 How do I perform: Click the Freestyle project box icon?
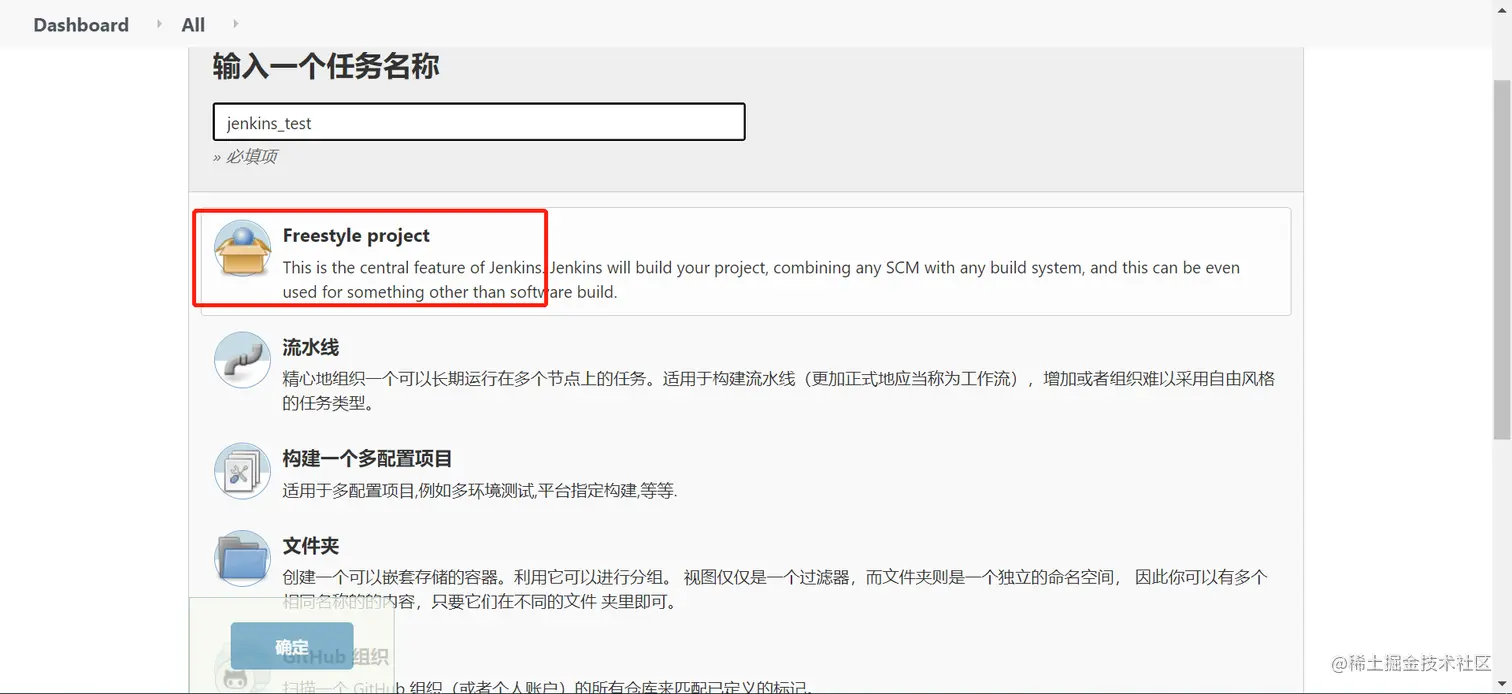click(242, 248)
